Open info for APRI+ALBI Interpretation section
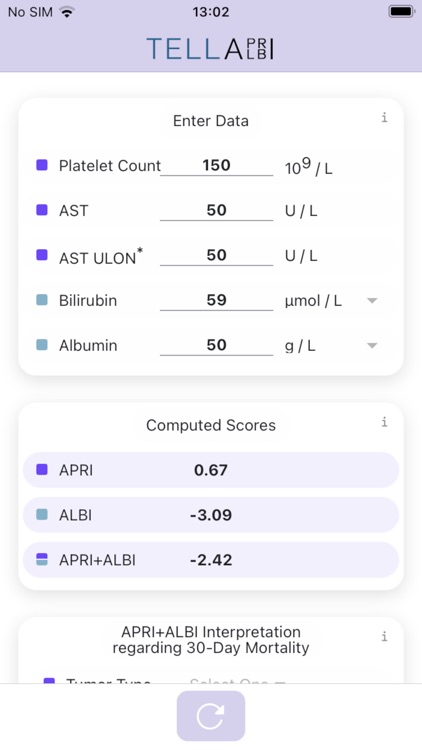Screen dimensions: 422x750 point(384,637)
